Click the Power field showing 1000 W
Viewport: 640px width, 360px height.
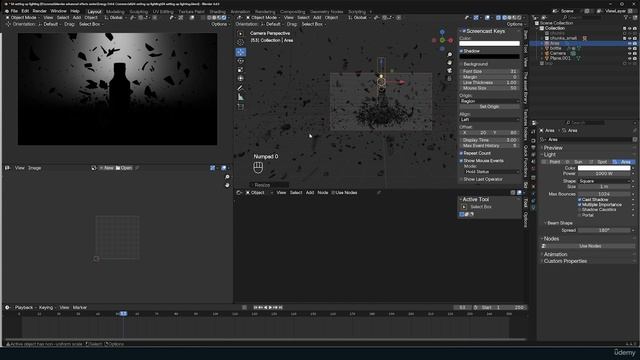[x=604, y=173]
